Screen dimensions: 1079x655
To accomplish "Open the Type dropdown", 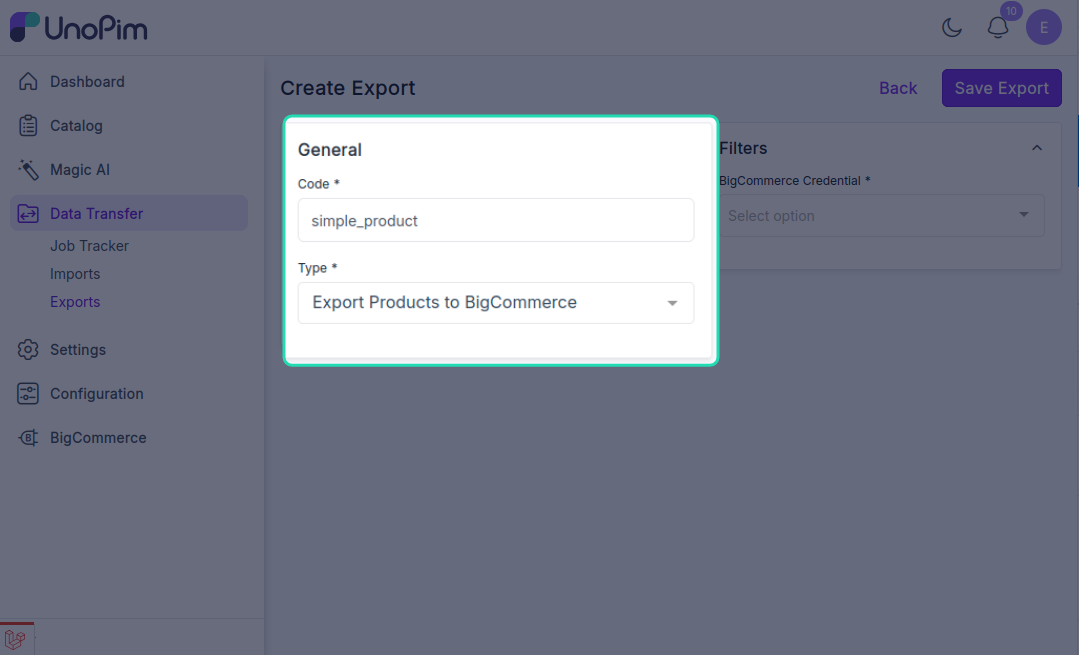I will coord(495,303).
